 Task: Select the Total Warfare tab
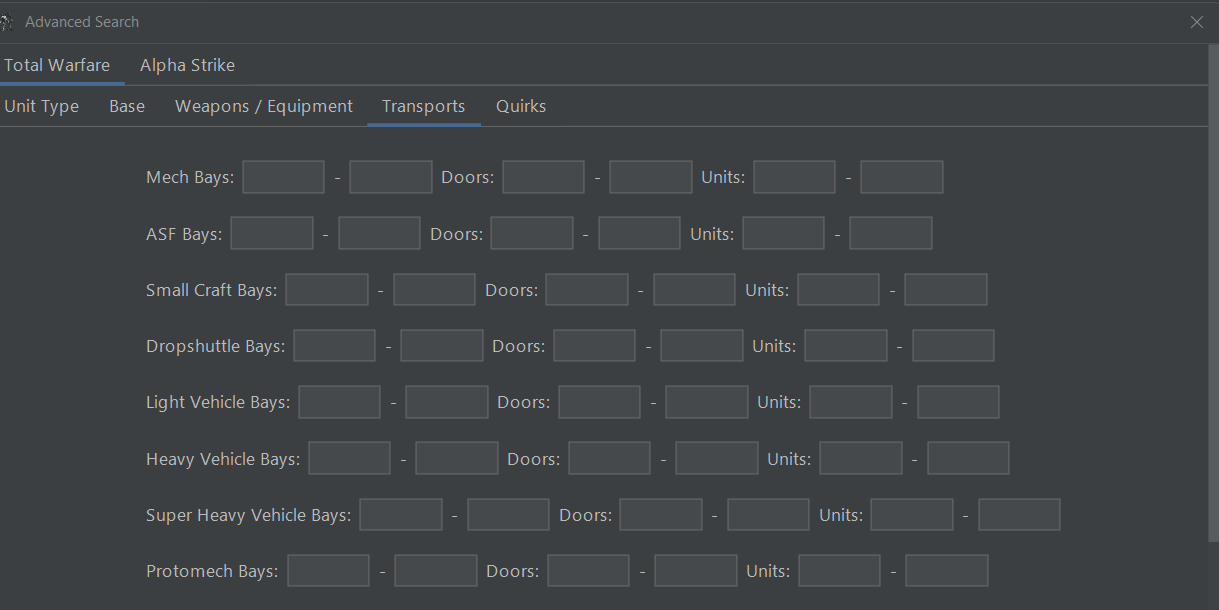[55, 64]
